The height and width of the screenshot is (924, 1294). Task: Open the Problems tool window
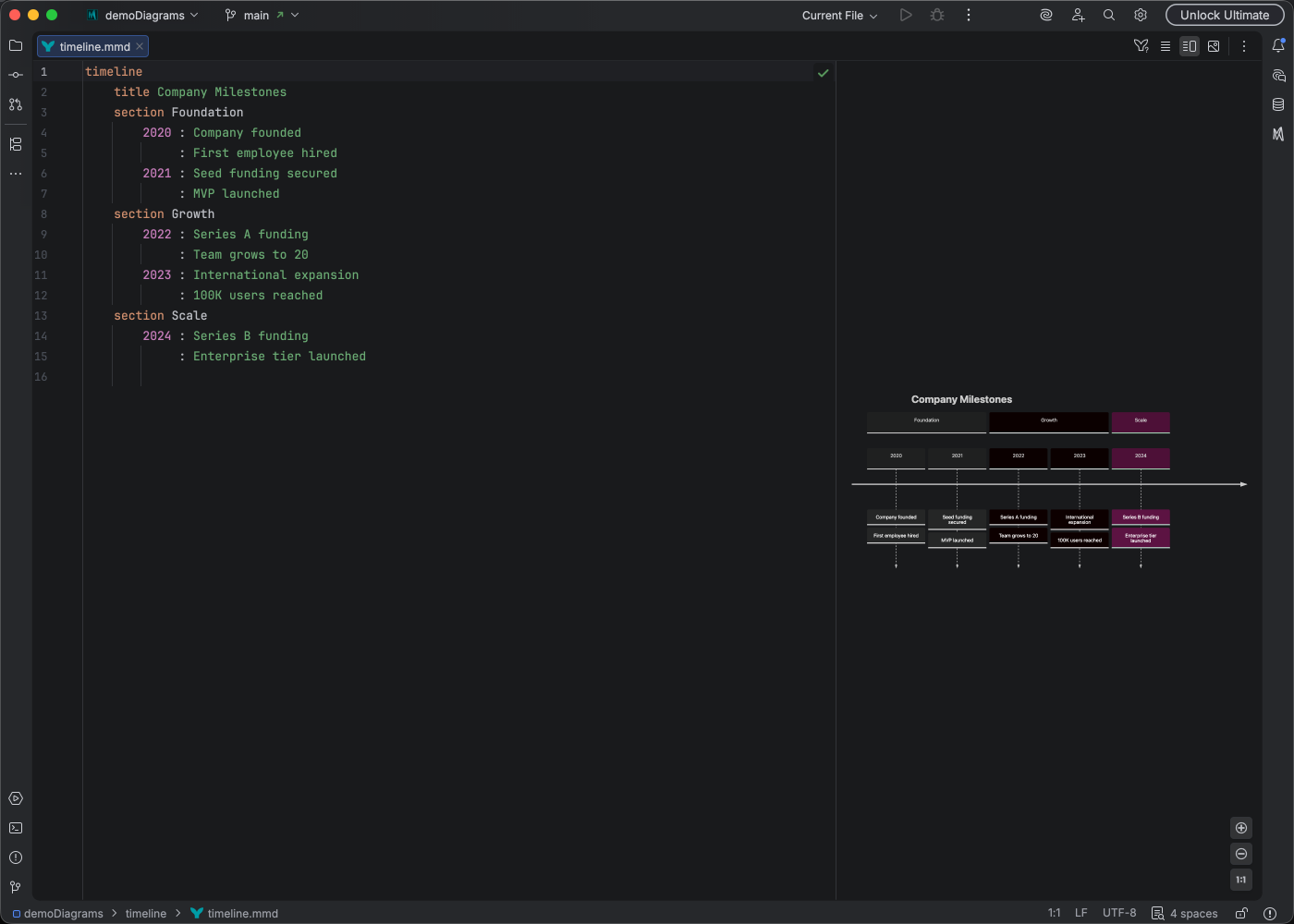tap(15, 857)
